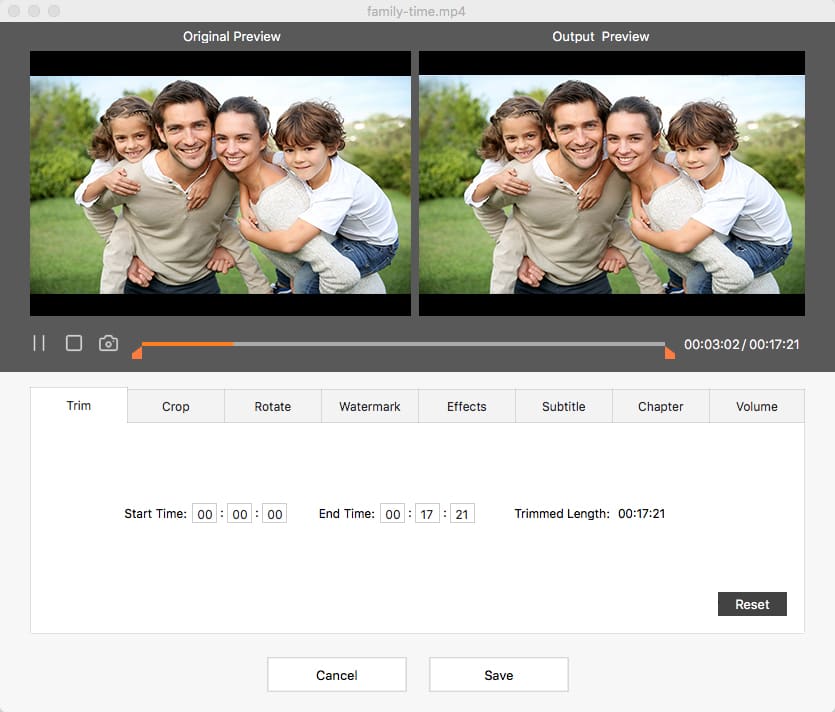
Task: Click the End Time minutes field
Action: click(x=427, y=514)
